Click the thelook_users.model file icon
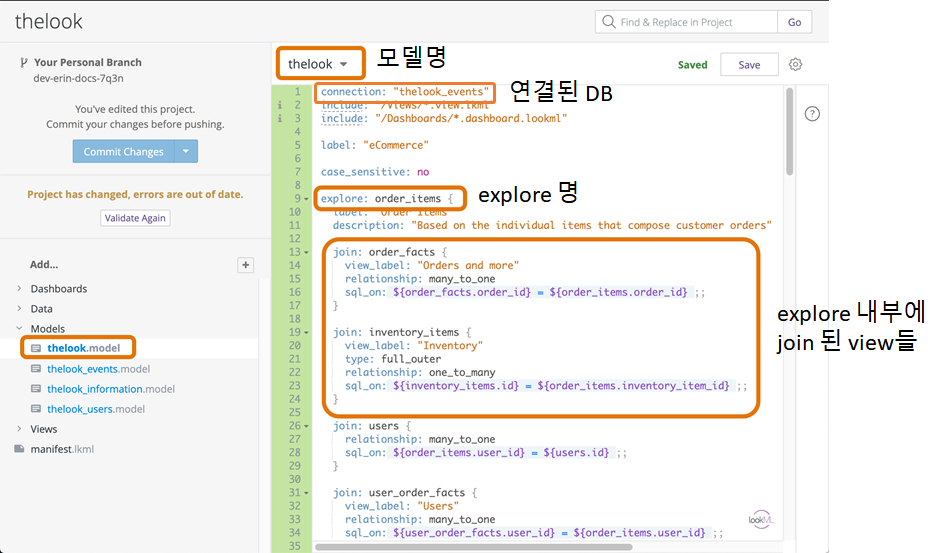This screenshot has height=553, width=943. 36,409
